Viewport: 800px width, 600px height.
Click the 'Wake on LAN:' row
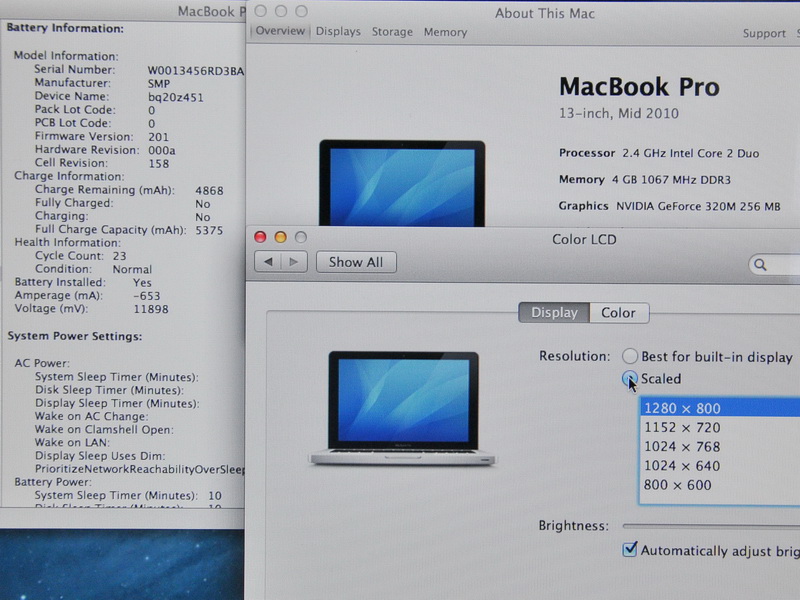pyautogui.click(x=72, y=442)
